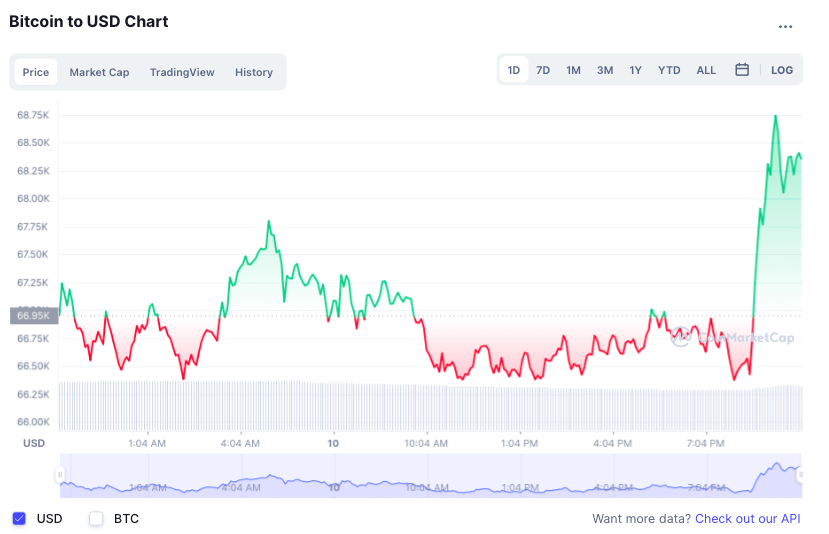The height and width of the screenshot is (534, 829).
Task: Click right handle of range navigator
Action: click(x=800, y=475)
